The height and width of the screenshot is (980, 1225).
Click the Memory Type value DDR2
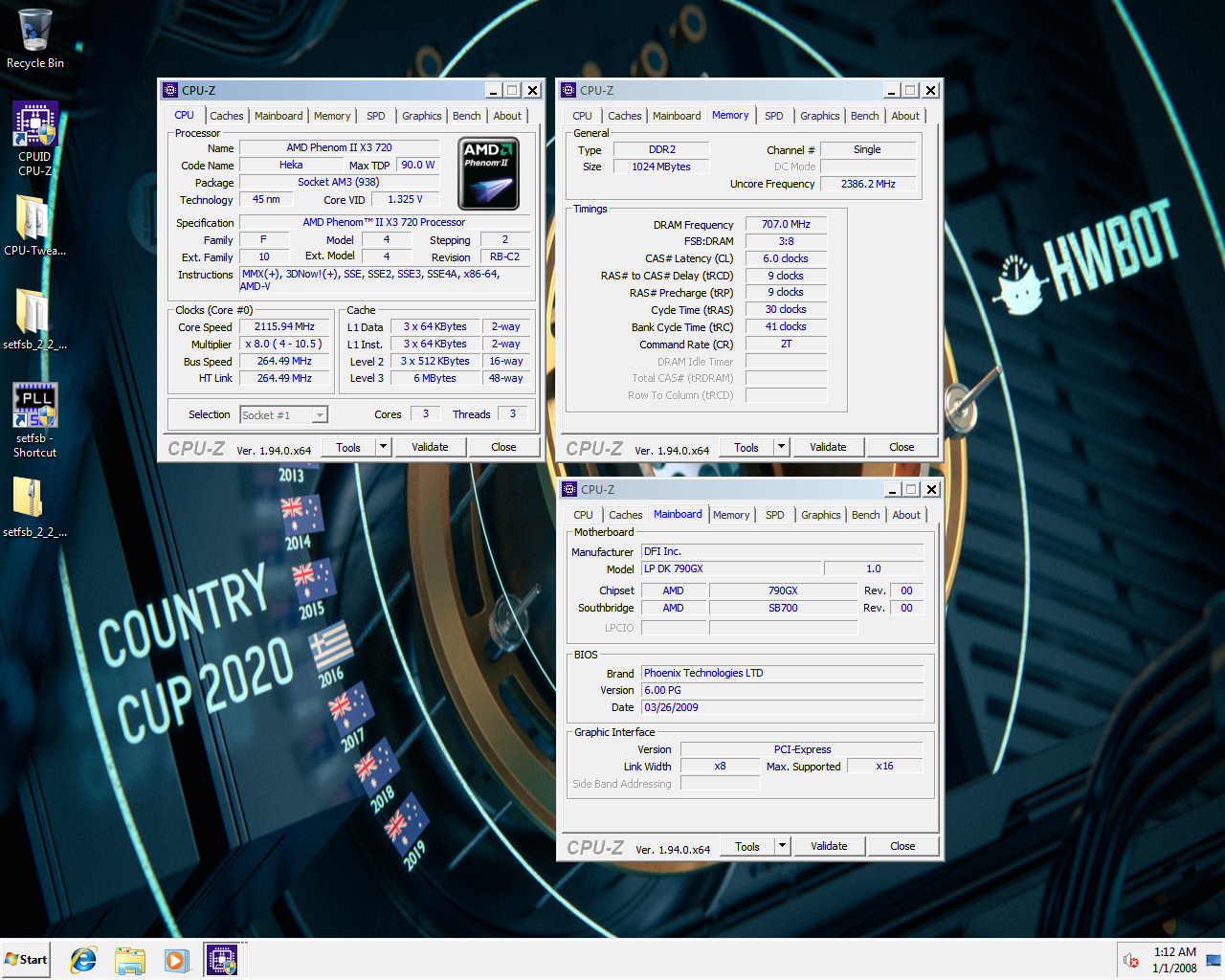coord(661,149)
